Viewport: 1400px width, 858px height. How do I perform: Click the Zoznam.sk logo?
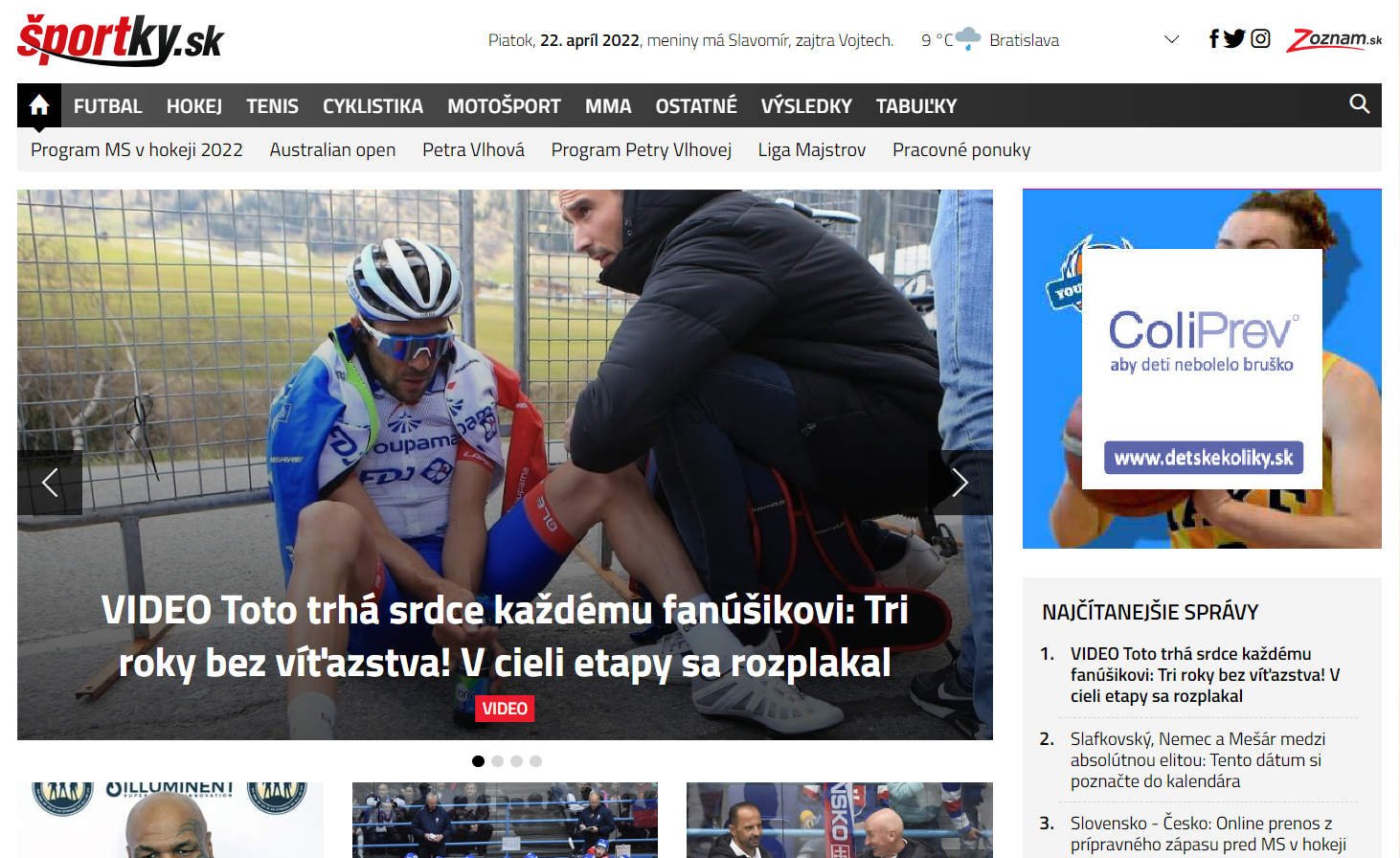coord(1334,39)
